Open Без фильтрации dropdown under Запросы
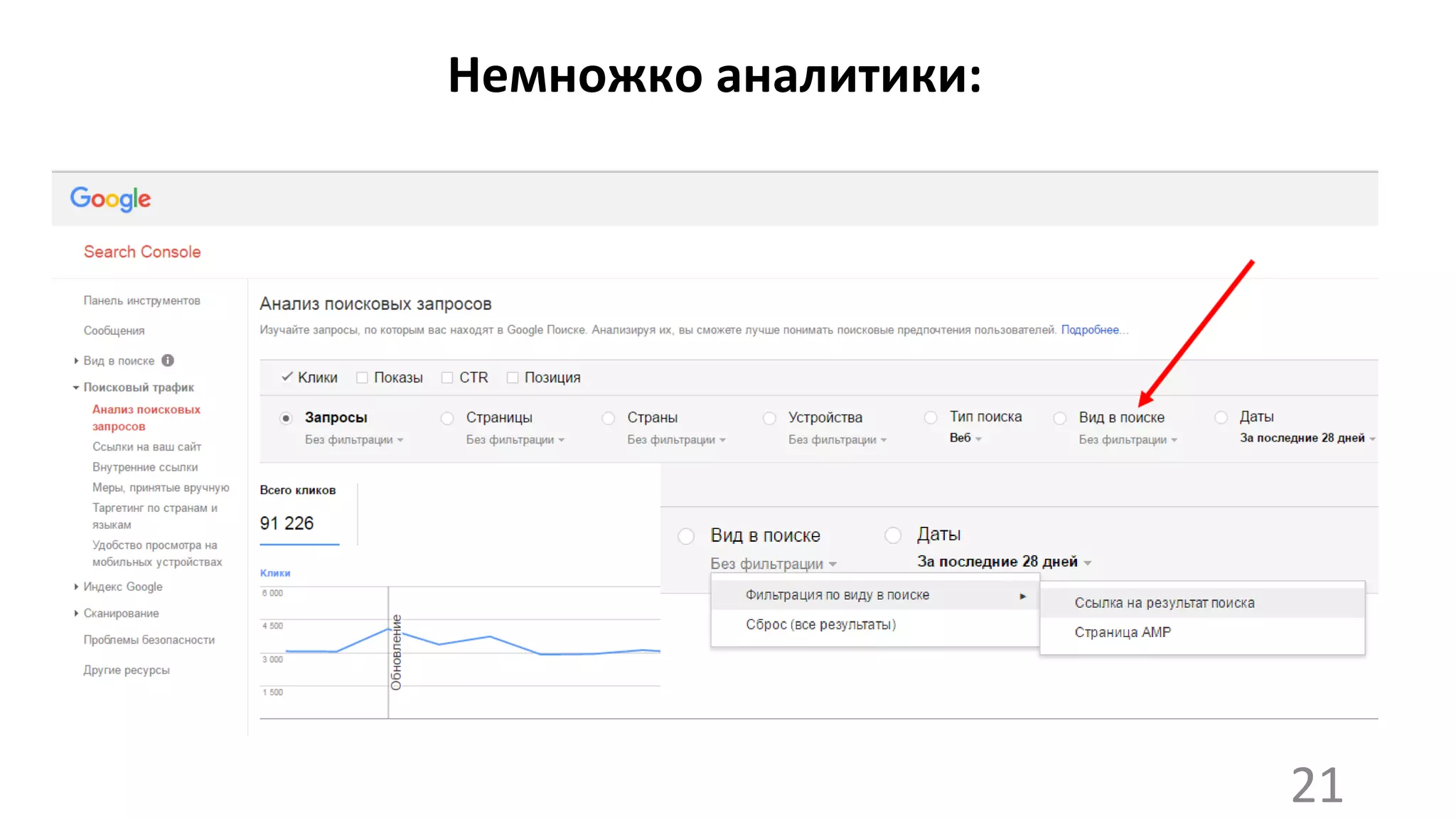The image size is (1456, 819). pyautogui.click(x=354, y=440)
